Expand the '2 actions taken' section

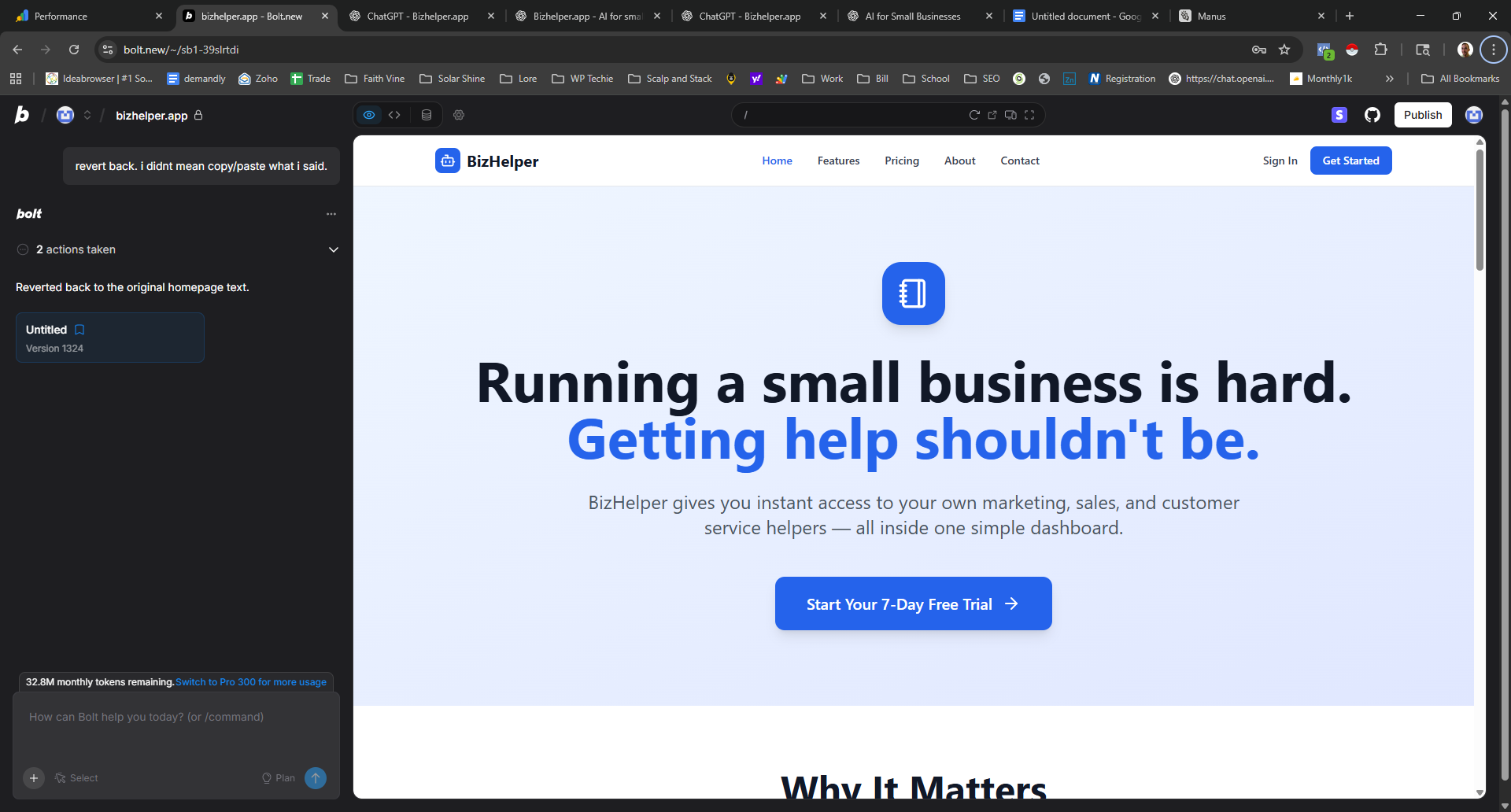pyautogui.click(x=334, y=249)
